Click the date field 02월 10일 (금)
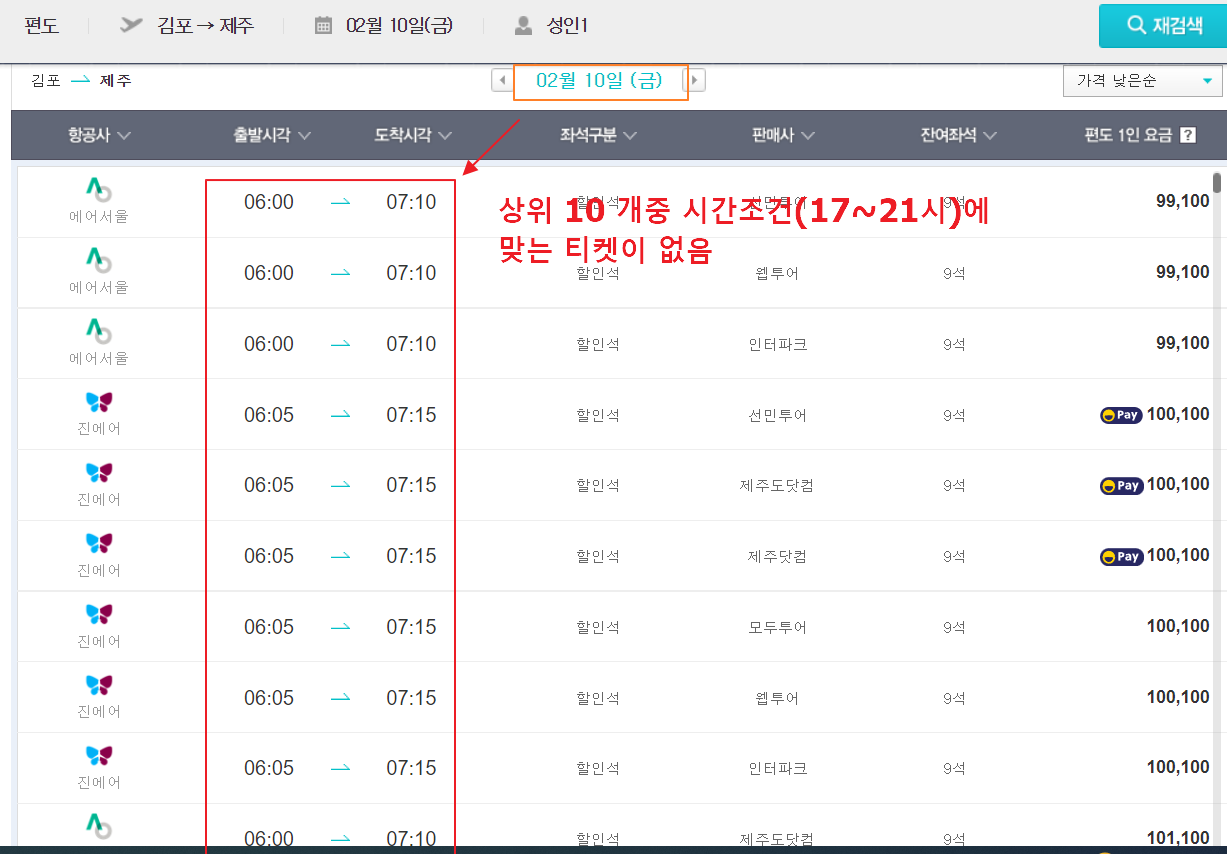The width and height of the screenshot is (1227, 854). 600,82
